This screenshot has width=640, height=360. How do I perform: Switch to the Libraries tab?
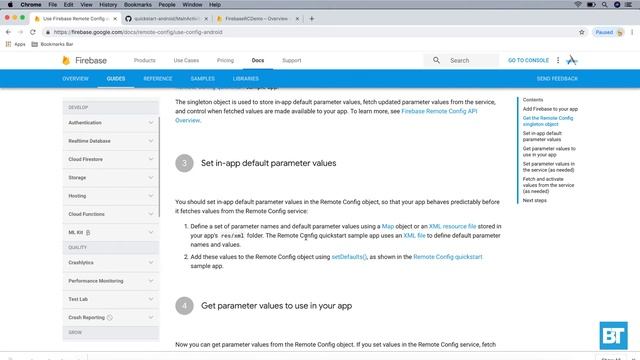click(246, 79)
